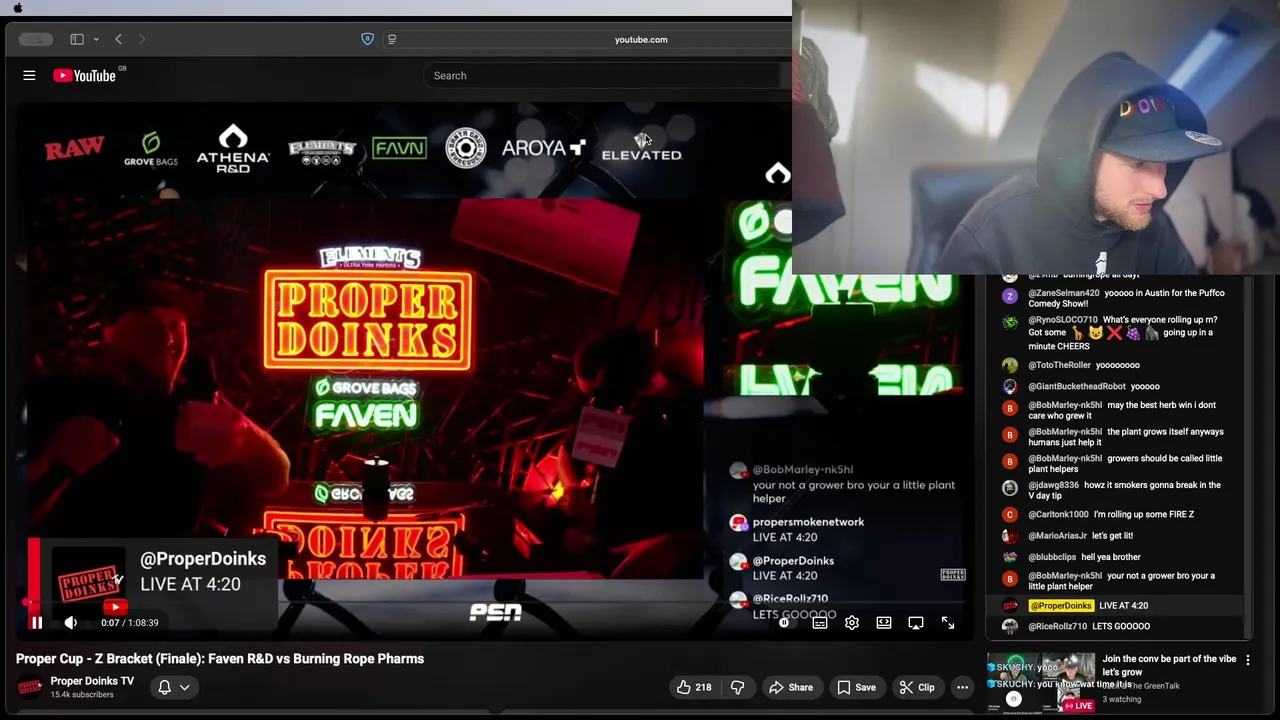Enter full screen mode
The image size is (1280, 720).
(948, 623)
